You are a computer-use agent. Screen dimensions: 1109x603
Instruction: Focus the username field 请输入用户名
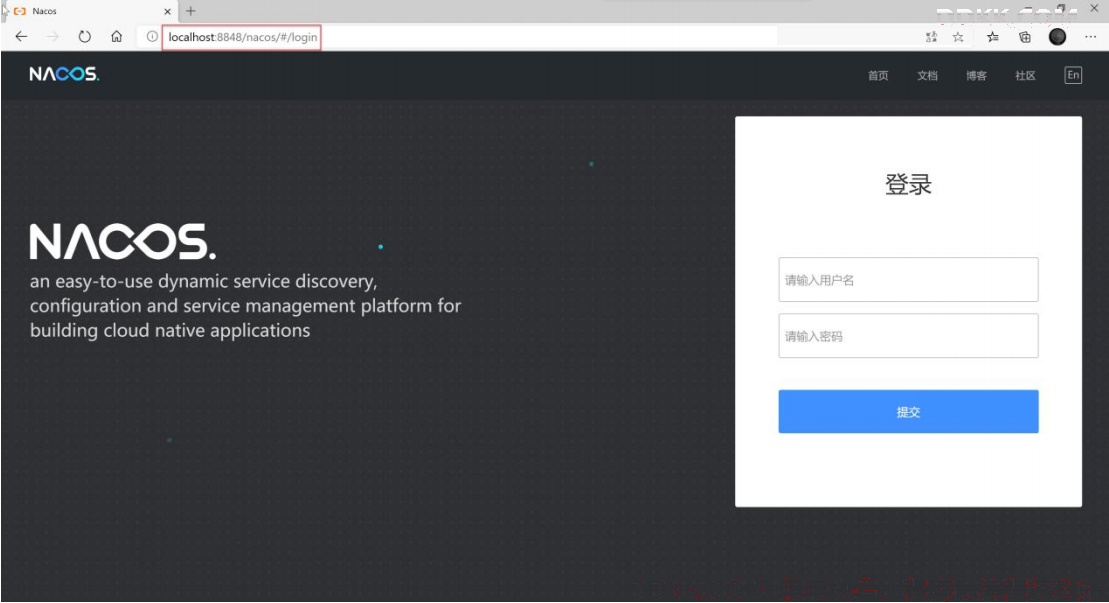908,279
